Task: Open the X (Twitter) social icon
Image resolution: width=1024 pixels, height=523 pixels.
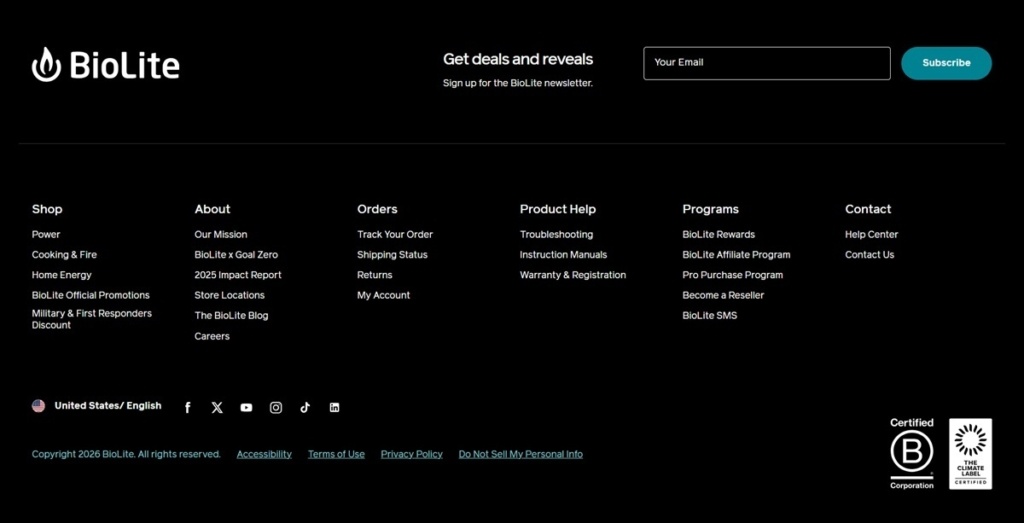Action: point(217,407)
